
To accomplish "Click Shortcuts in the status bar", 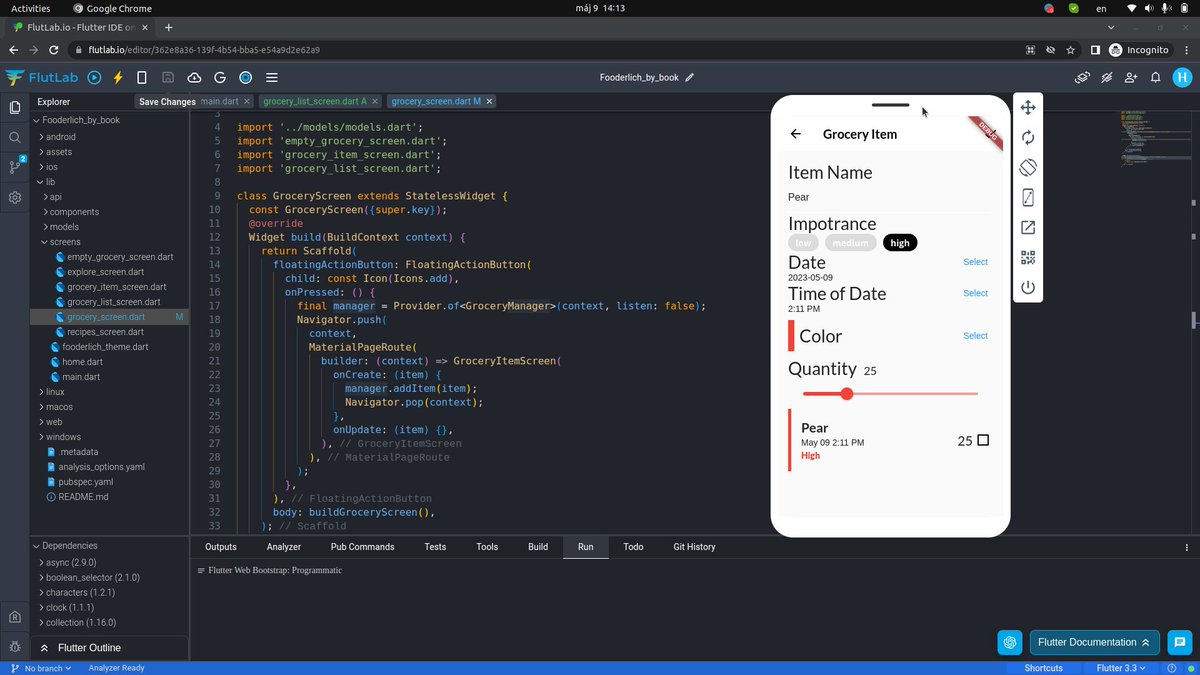I will (x=1043, y=668).
